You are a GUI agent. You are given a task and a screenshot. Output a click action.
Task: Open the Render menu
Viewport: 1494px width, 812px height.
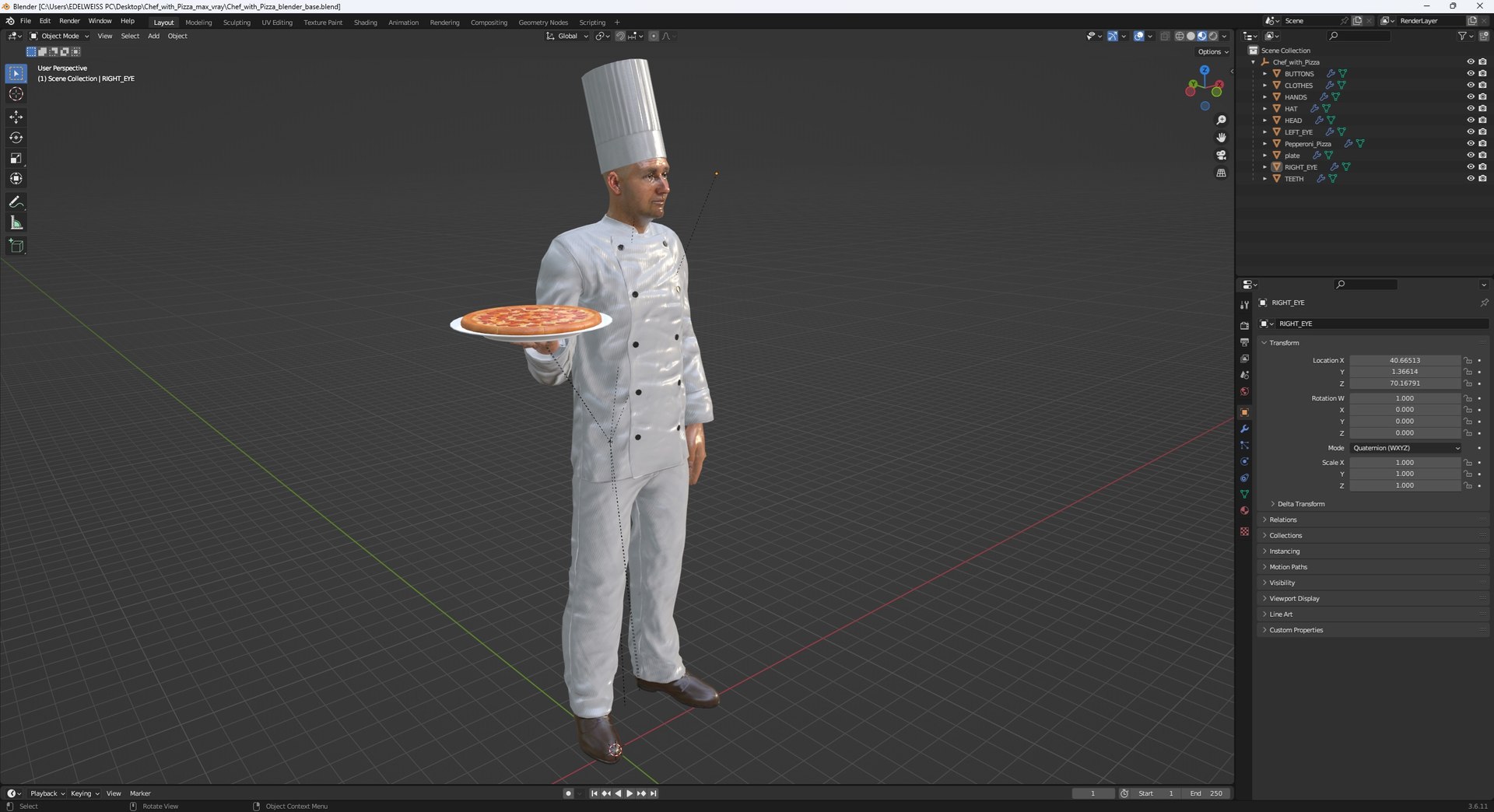pyautogui.click(x=69, y=21)
